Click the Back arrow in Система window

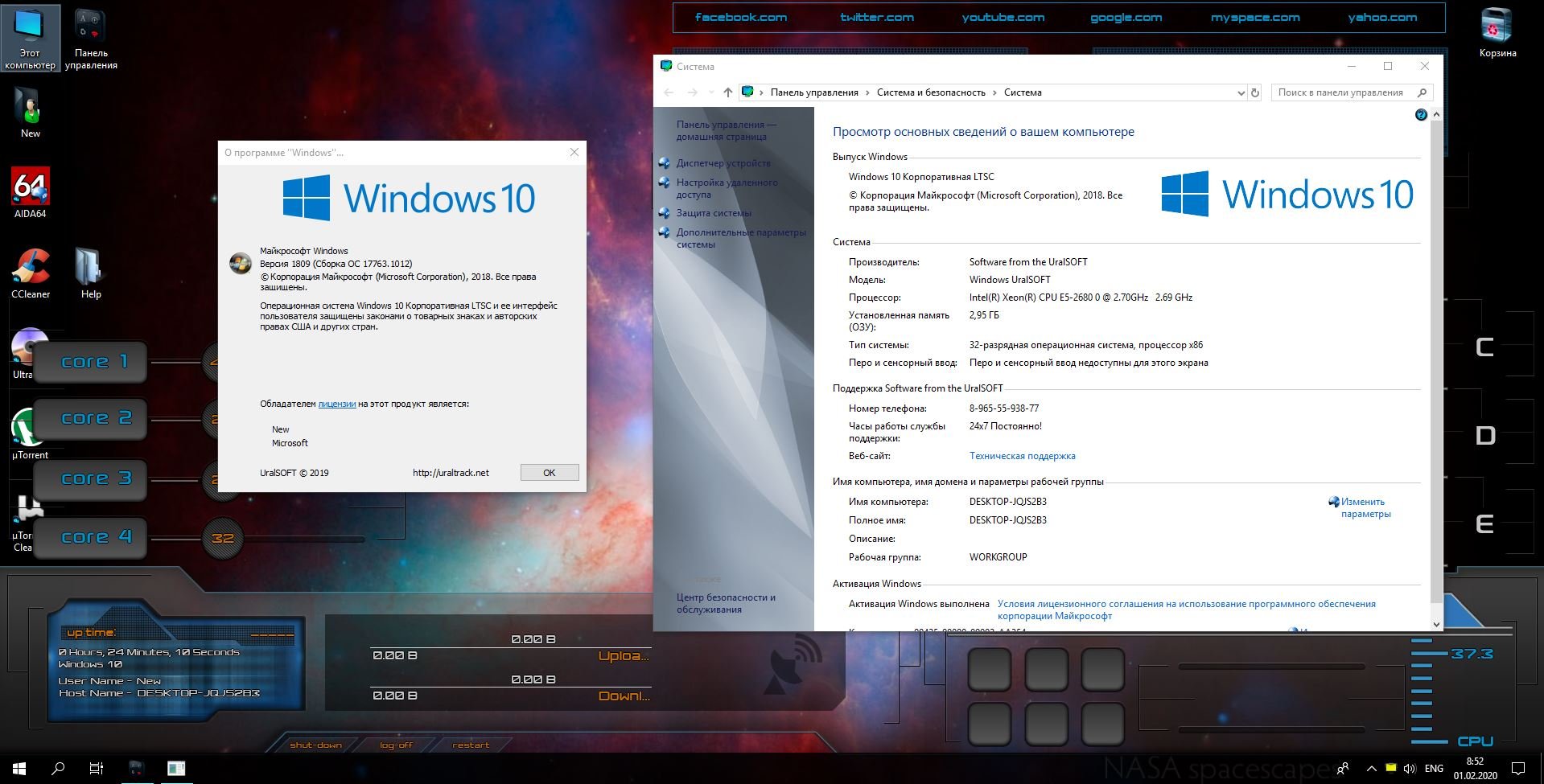(669, 92)
